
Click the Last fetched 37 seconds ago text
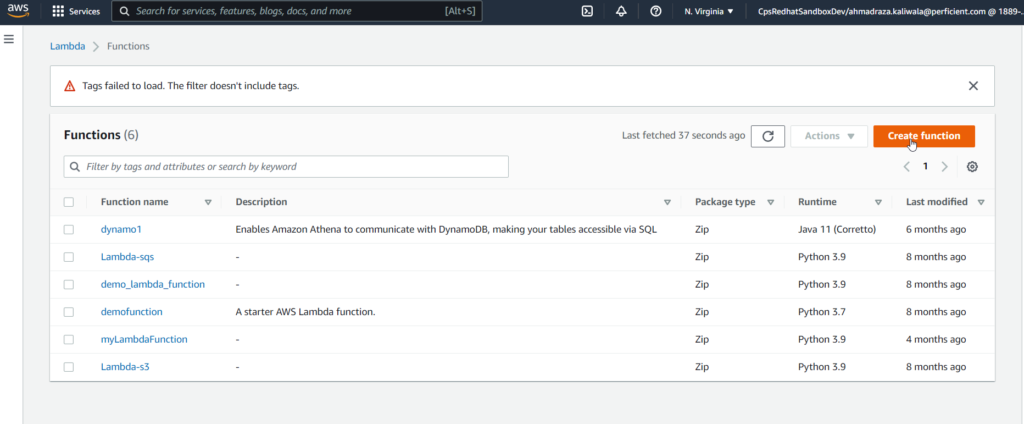point(683,136)
